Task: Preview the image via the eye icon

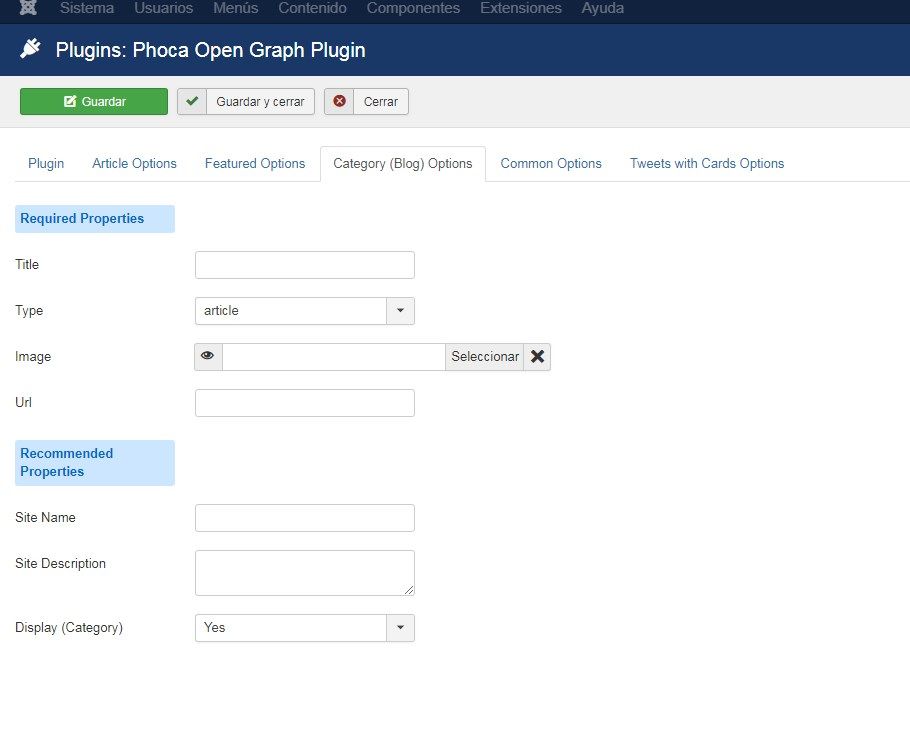Action: point(208,356)
